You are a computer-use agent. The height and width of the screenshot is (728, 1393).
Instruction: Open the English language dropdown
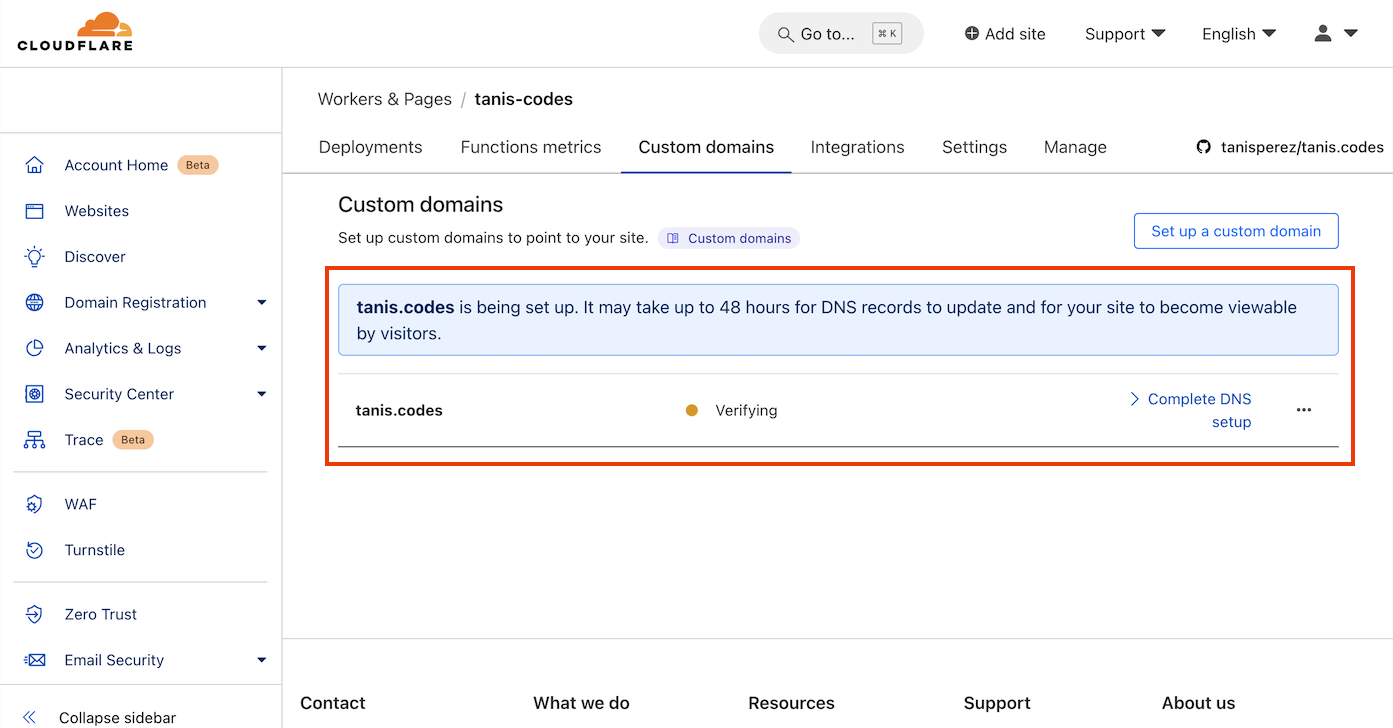[1238, 33]
